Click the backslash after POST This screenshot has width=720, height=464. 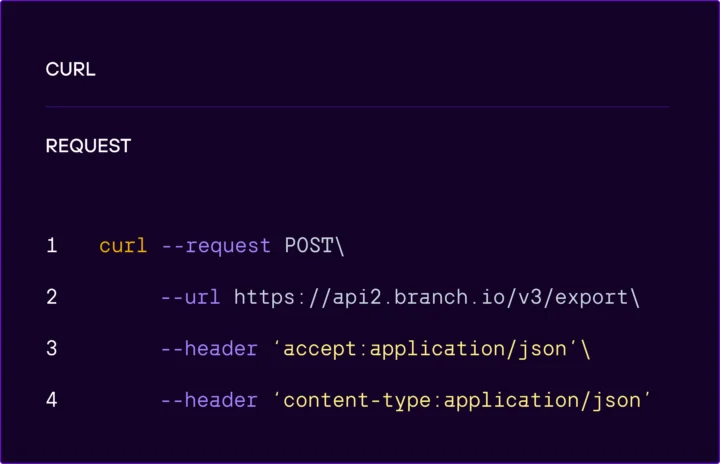(x=340, y=246)
